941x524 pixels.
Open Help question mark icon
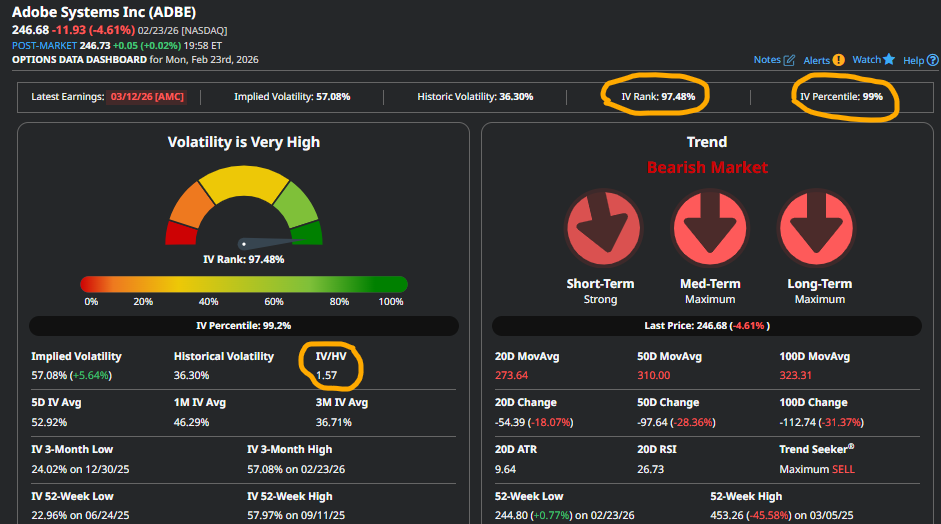933,60
